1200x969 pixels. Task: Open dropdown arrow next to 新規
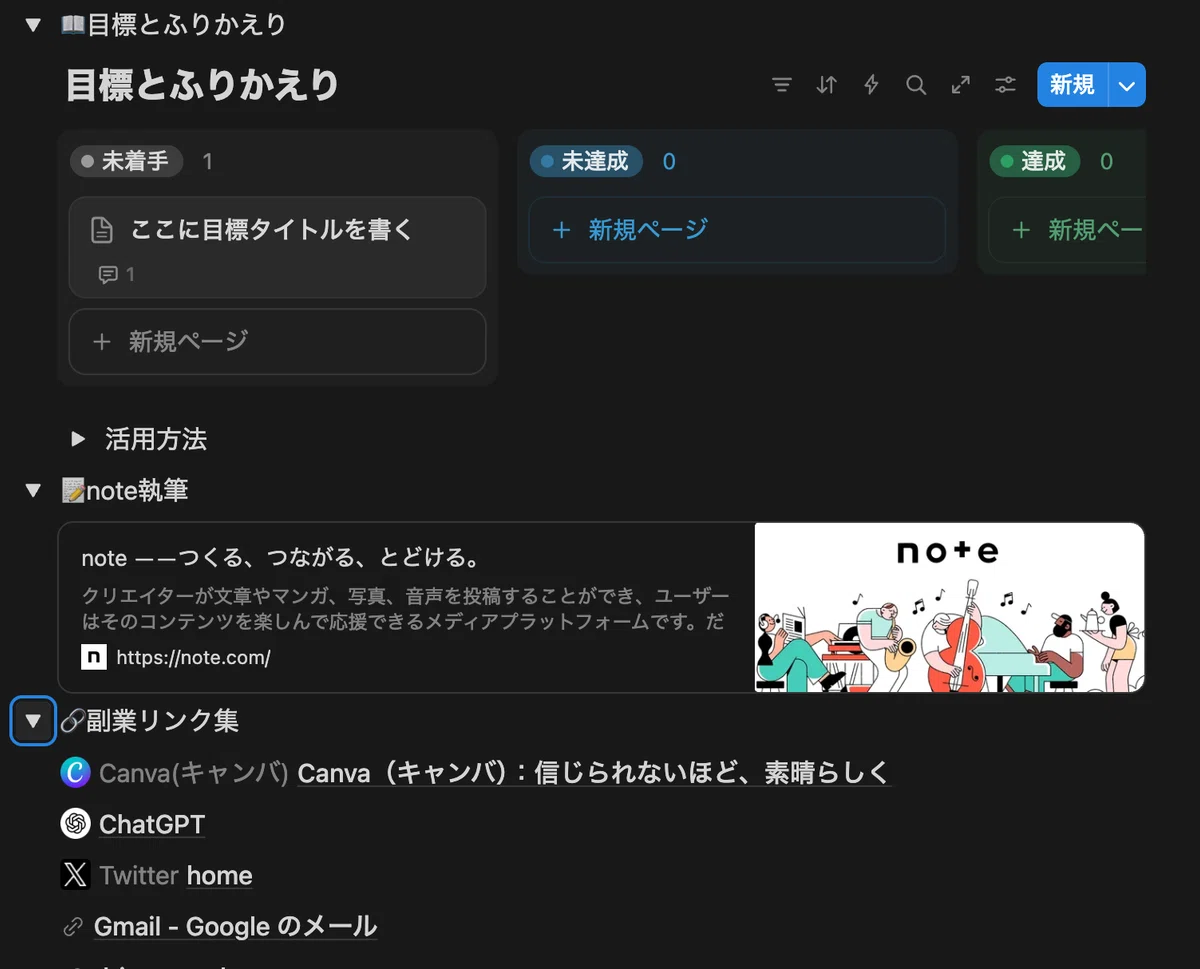(x=1127, y=85)
